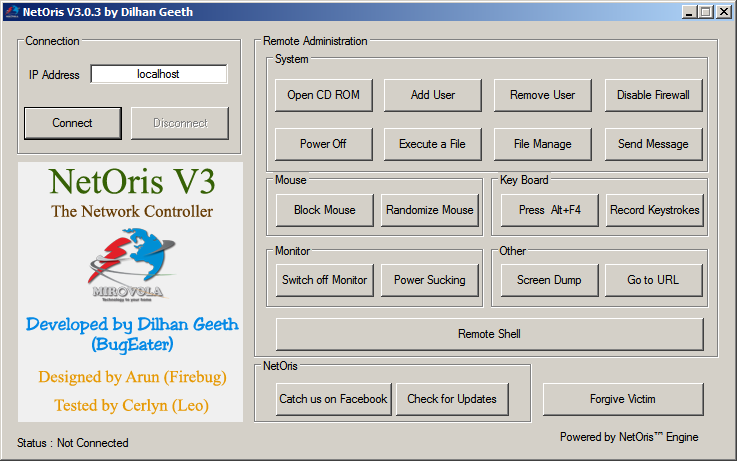This screenshot has width=737, height=461.
Task: Click the Mirovola globe logo
Action: 130,268
